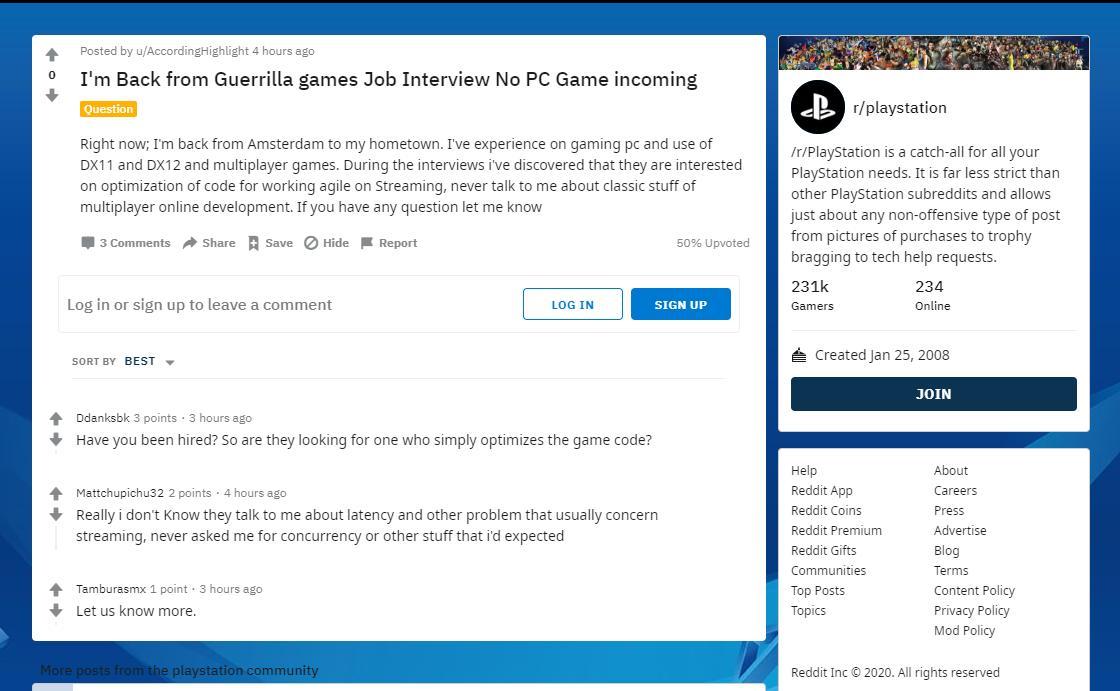Screen dimensions: 1120x691
Task: Click the '3 hours ago' timestamp on Ddanksbk's comment
Action: (220, 418)
